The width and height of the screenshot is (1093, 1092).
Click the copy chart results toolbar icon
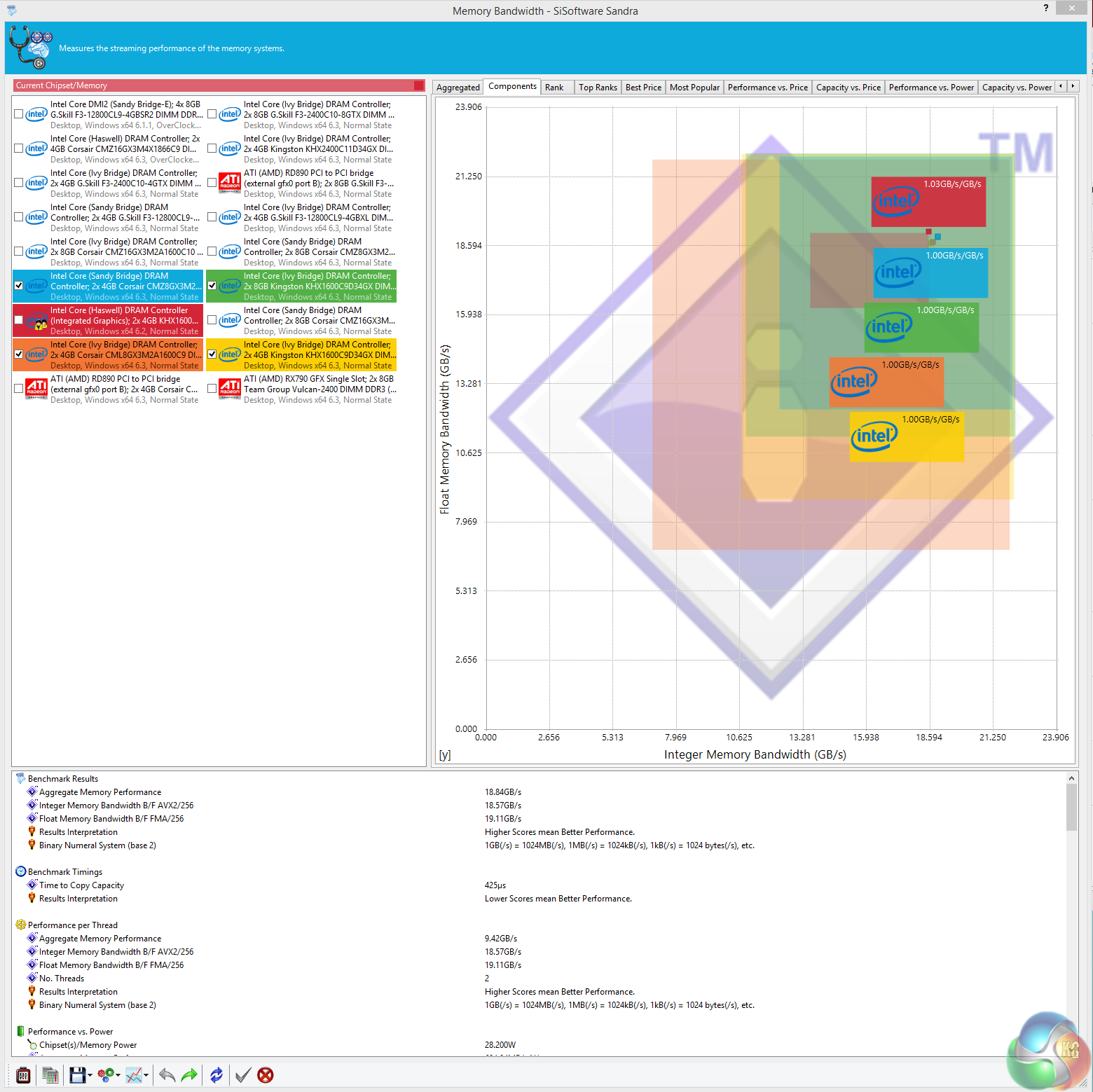tap(50, 1074)
